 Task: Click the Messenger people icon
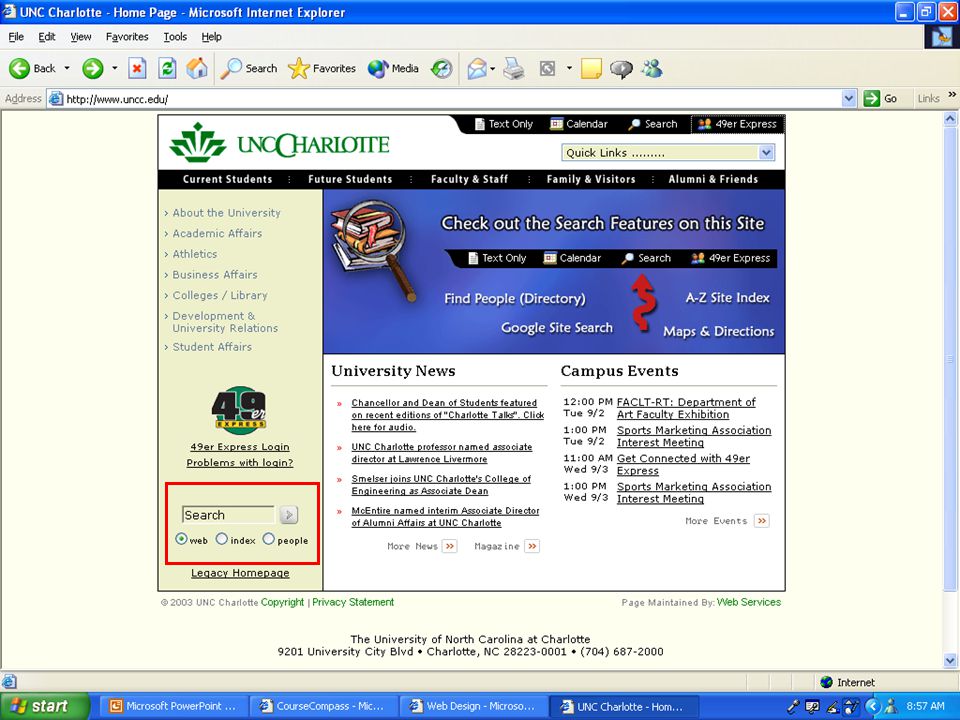652,68
